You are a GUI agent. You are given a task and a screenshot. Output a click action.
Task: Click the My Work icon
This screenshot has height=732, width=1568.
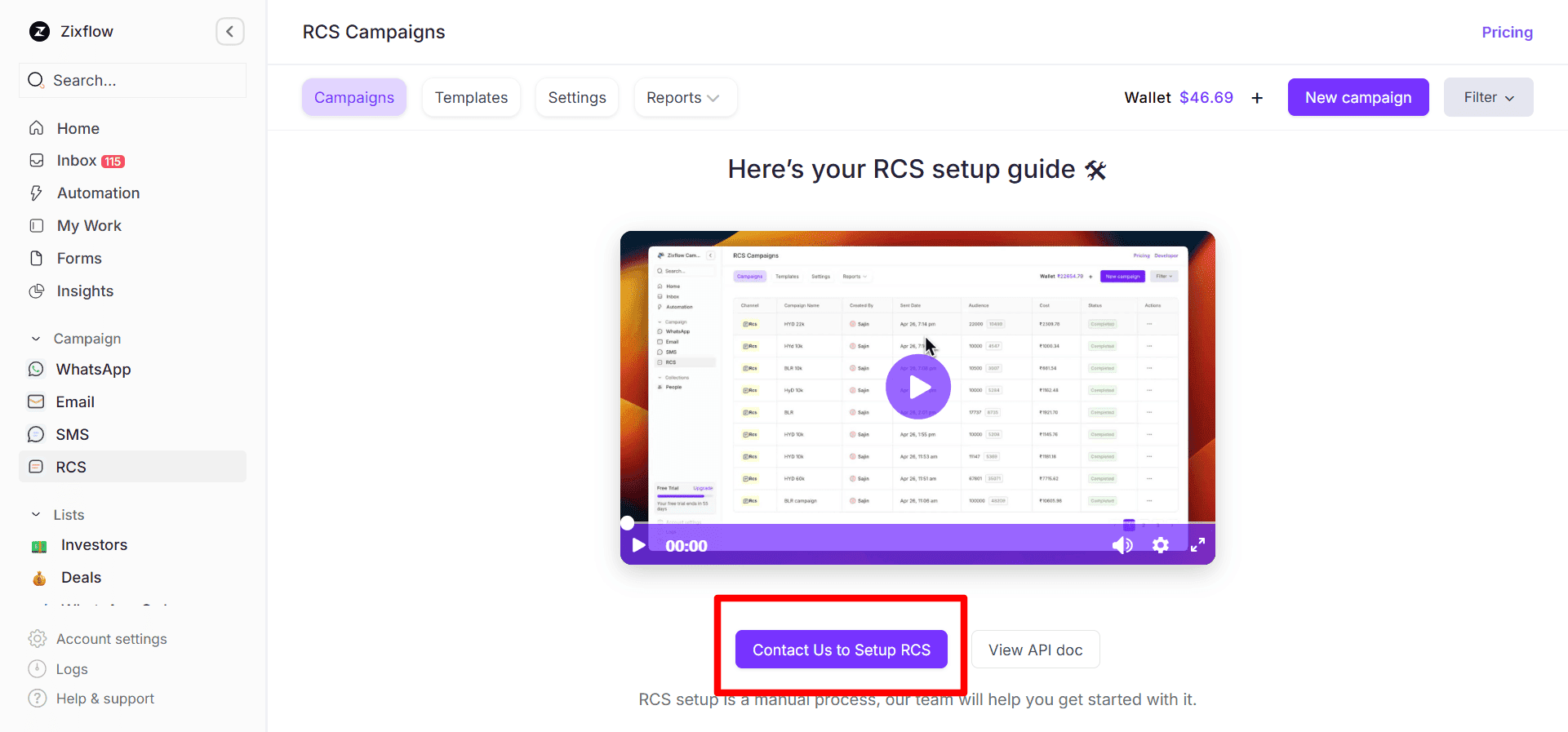click(x=36, y=226)
